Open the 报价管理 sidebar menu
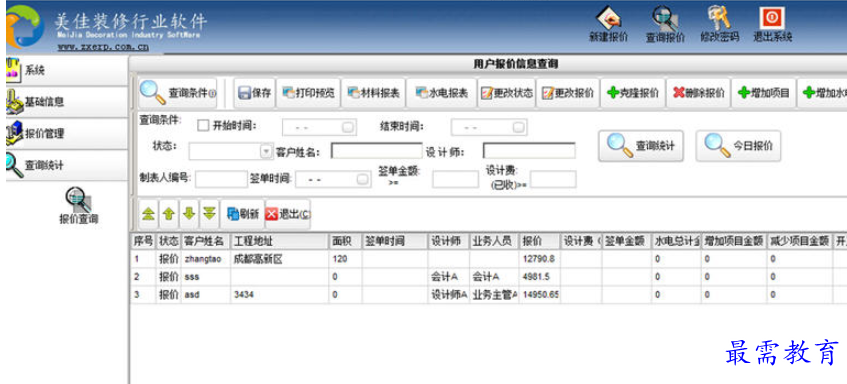The width and height of the screenshot is (847, 384). pos(67,133)
